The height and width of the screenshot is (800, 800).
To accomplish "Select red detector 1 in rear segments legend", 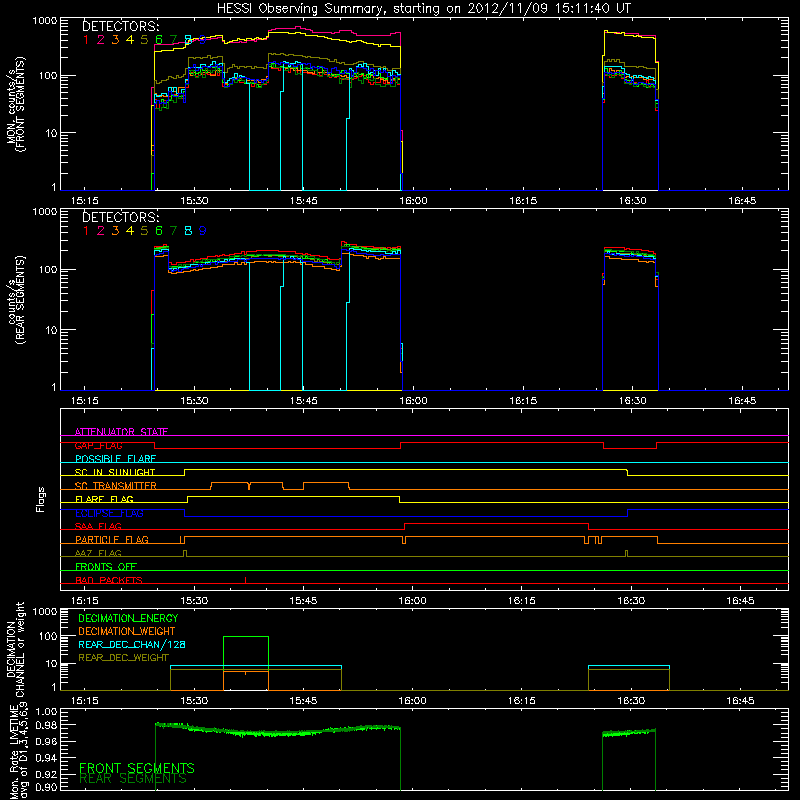I will (x=86, y=231).
